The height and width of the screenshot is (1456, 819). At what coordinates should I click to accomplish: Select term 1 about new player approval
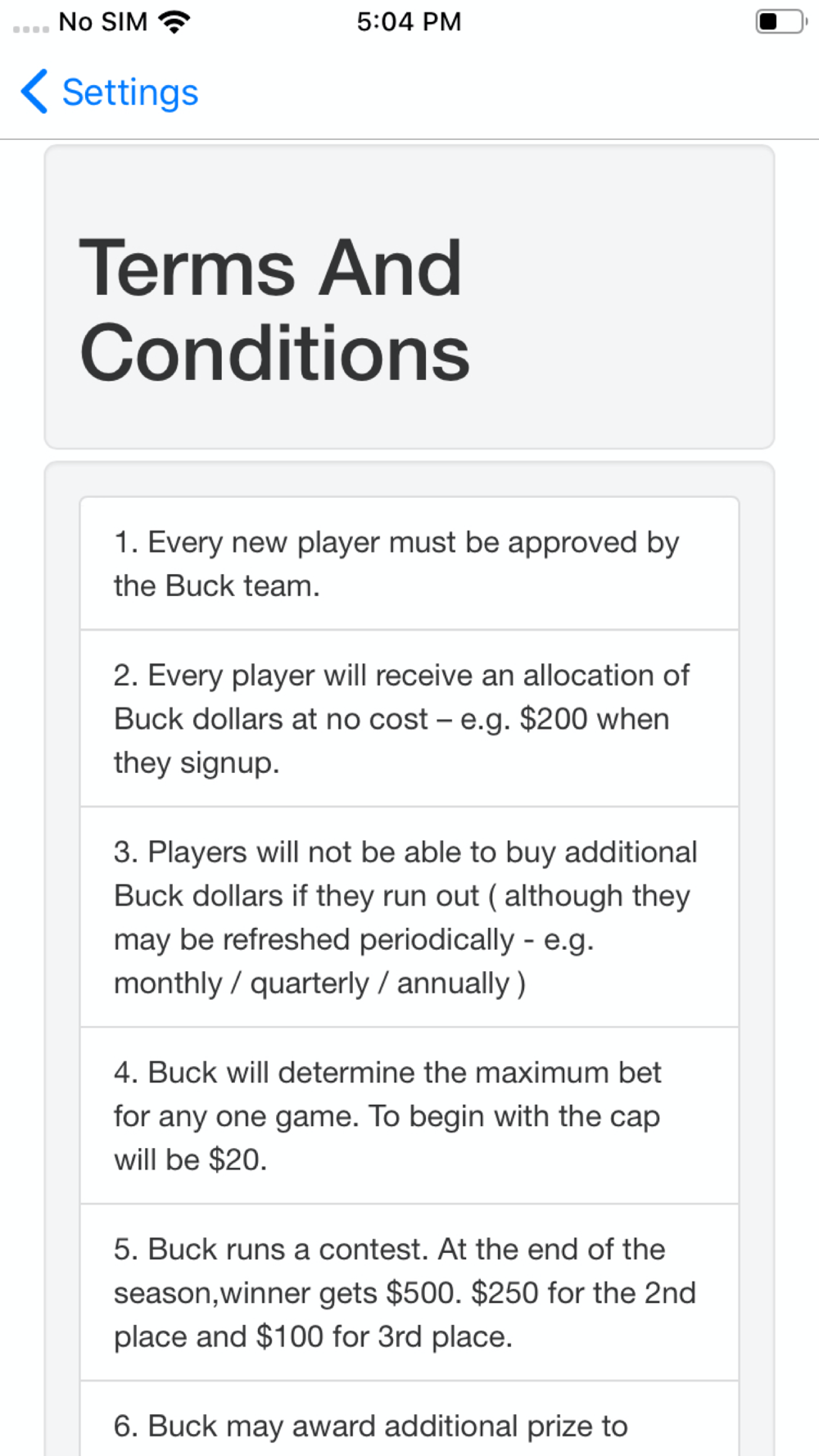coord(409,563)
